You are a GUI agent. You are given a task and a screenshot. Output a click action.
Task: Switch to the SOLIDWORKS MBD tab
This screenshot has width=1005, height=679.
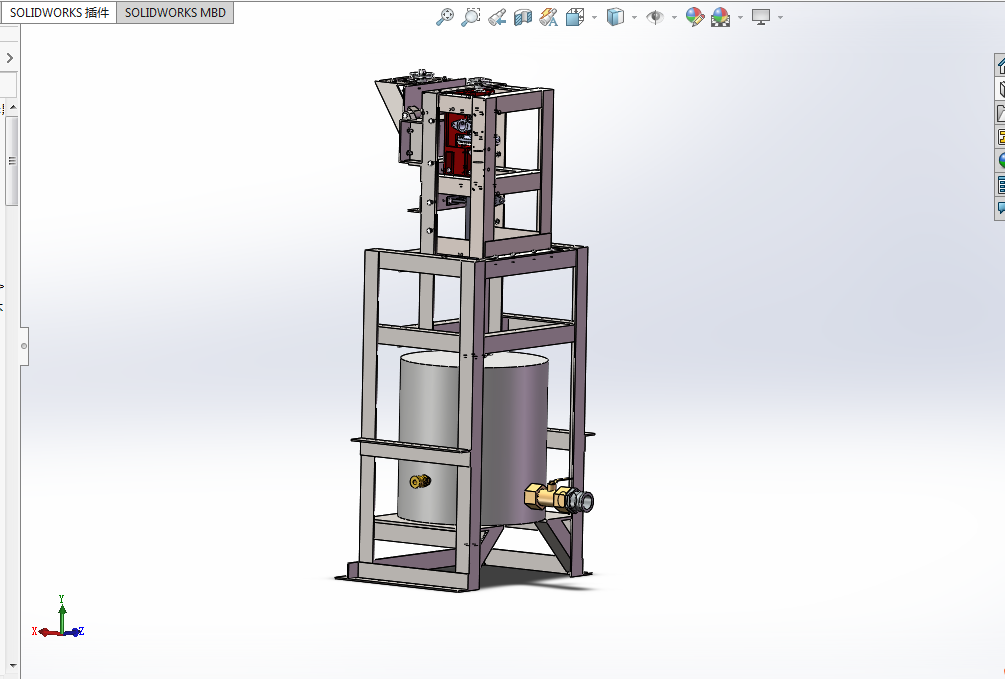point(175,13)
